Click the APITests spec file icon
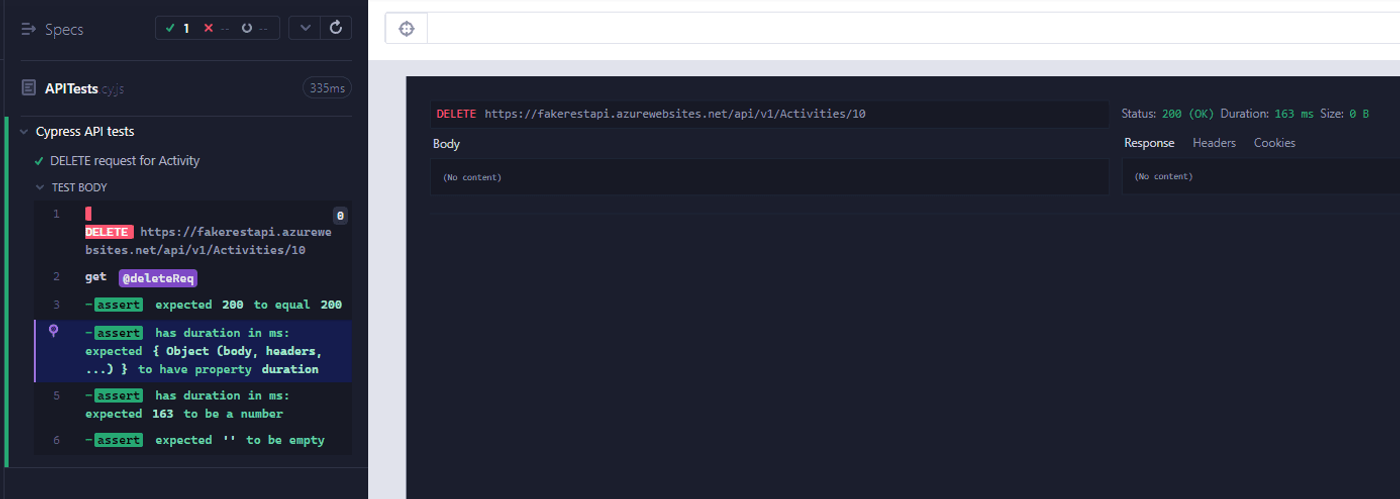 [x=29, y=88]
